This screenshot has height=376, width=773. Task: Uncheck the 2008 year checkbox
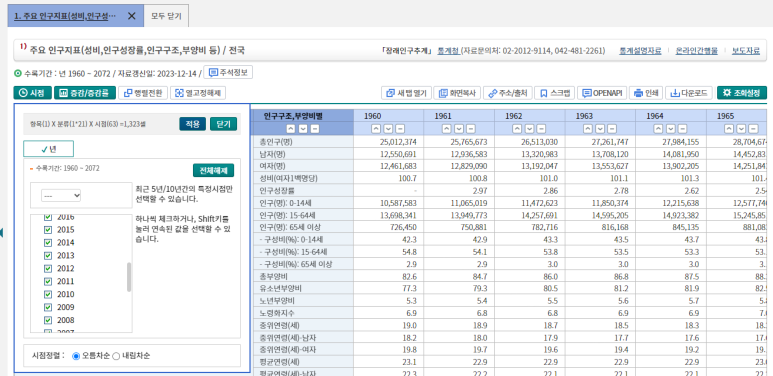(x=48, y=320)
